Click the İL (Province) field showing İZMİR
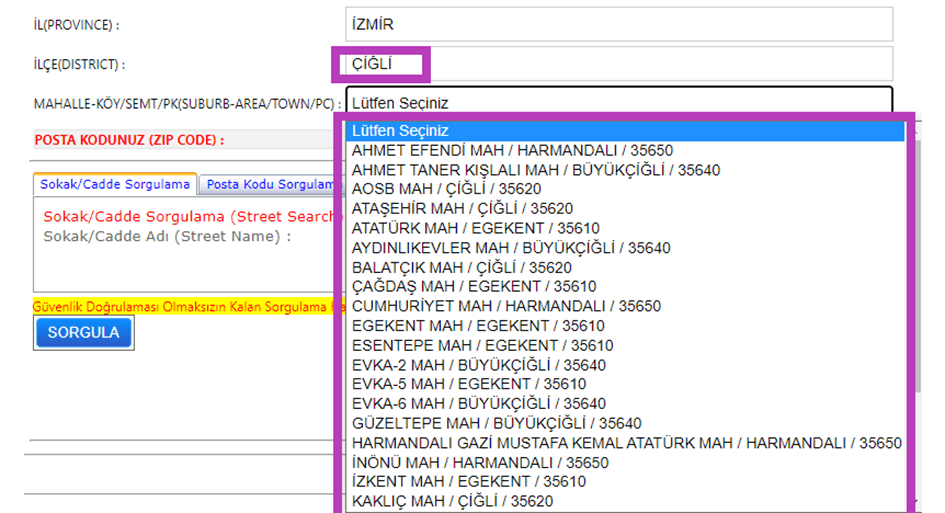The image size is (945, 513). click(618, 24)
